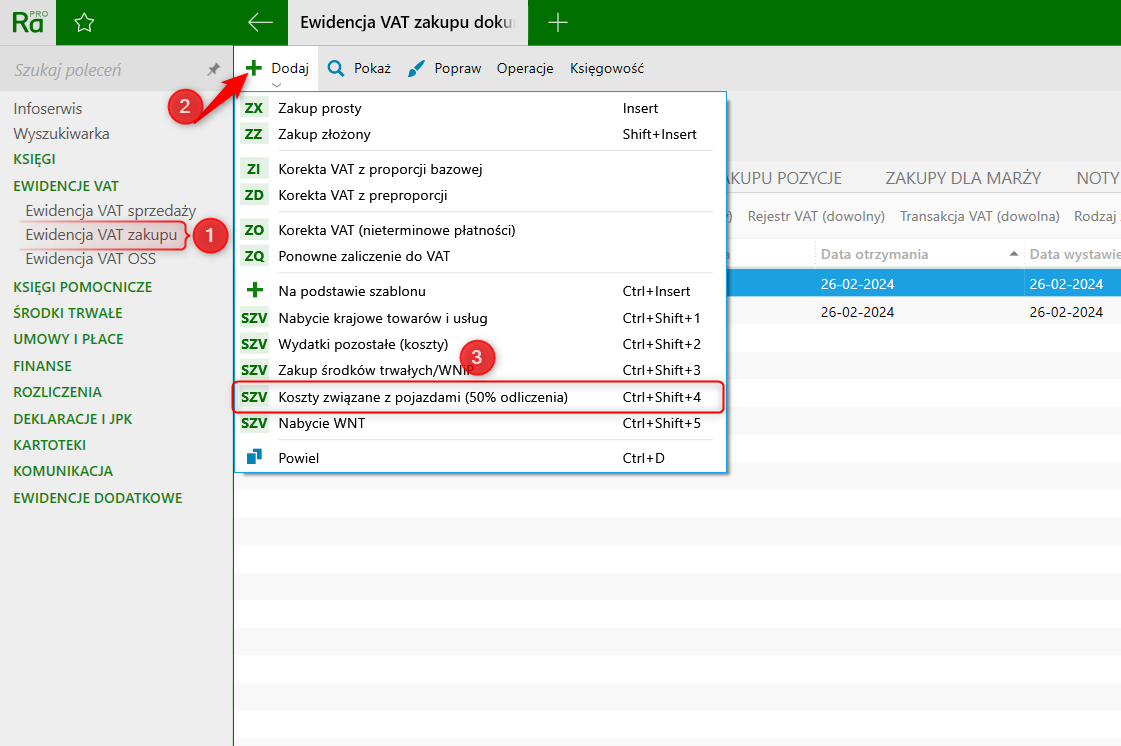Choose Nabycie WNT from menu

click(321, 423)
